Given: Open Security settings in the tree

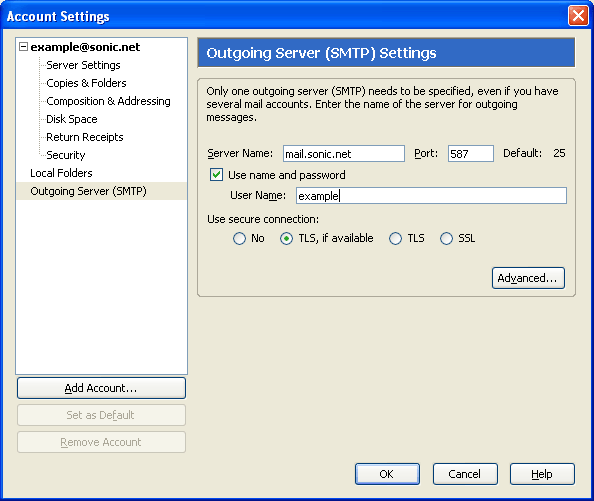Looking at the screenshot, I should [x=66, y=155].
